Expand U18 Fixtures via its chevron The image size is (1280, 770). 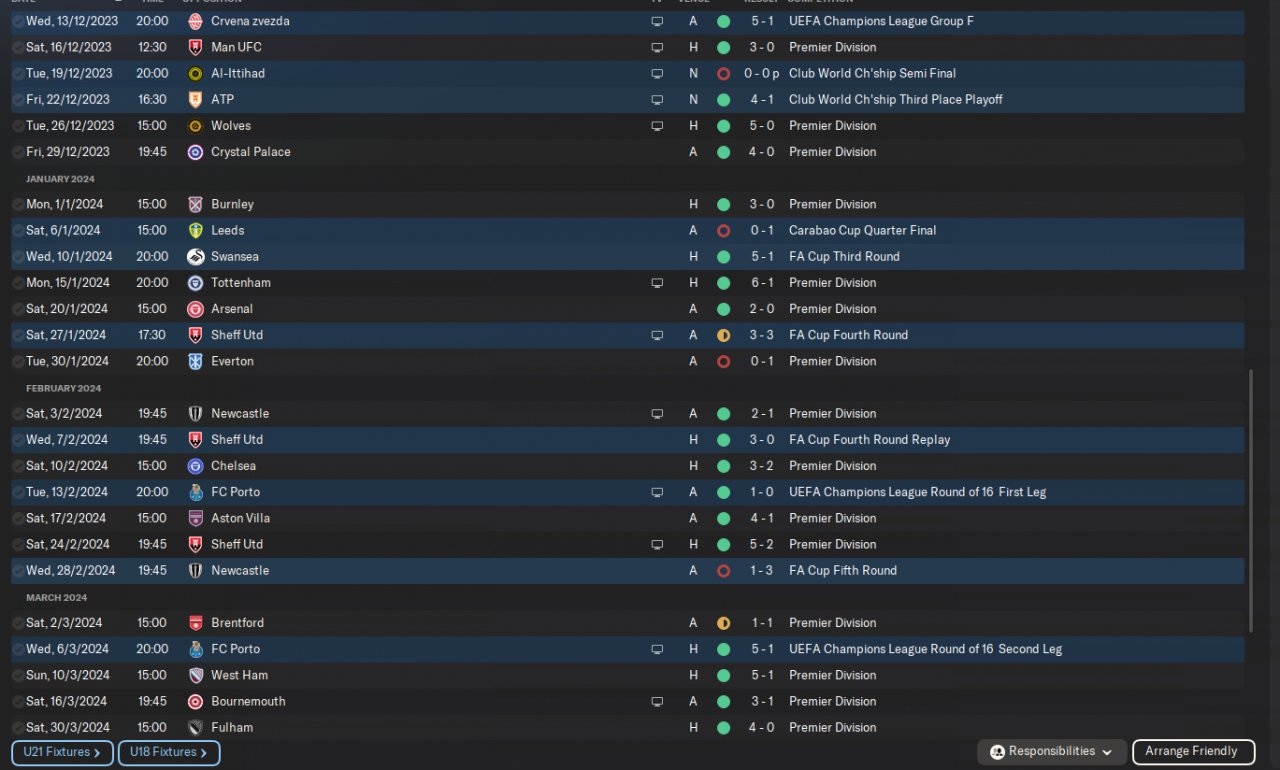click(x=204, y=753)
